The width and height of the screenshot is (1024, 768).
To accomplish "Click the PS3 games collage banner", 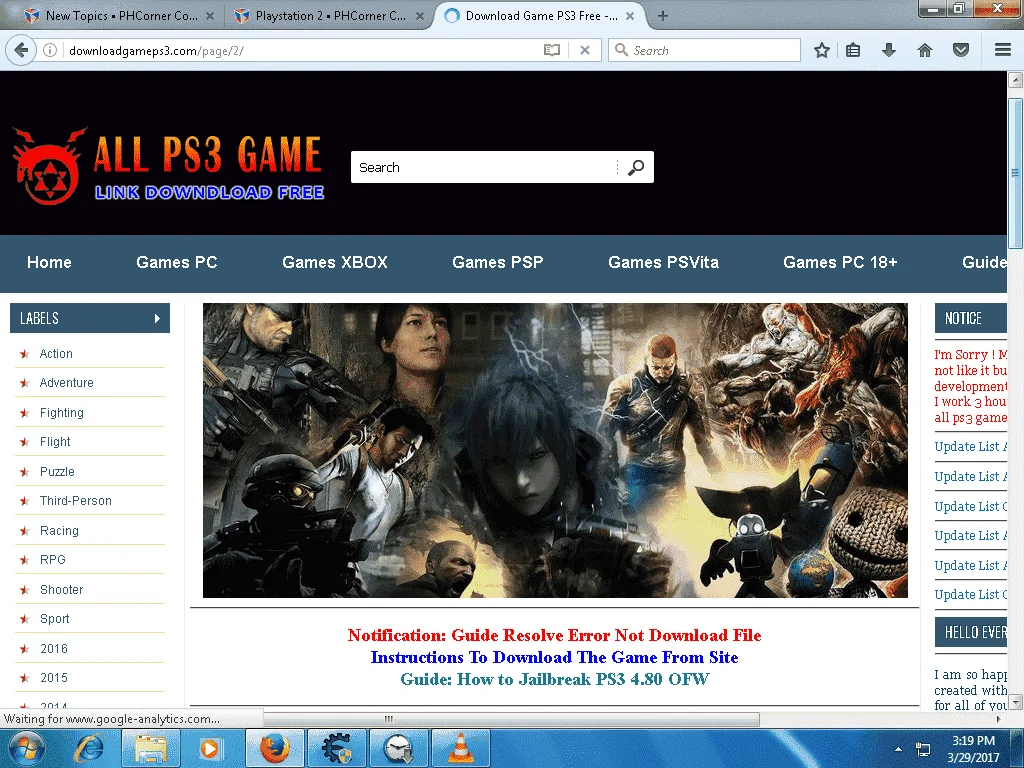I will click(x=555, y=451).
